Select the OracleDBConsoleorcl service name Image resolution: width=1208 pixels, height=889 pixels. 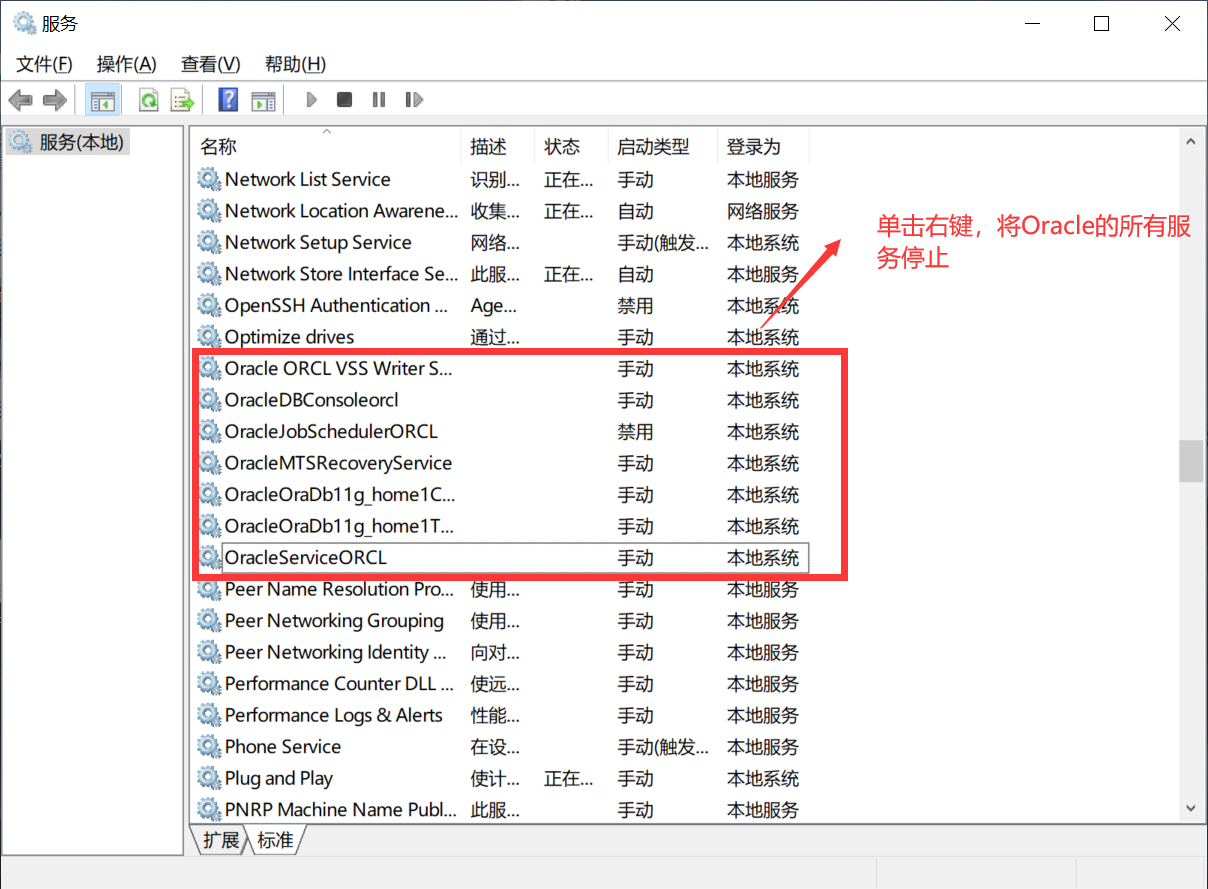pos(312,400)
